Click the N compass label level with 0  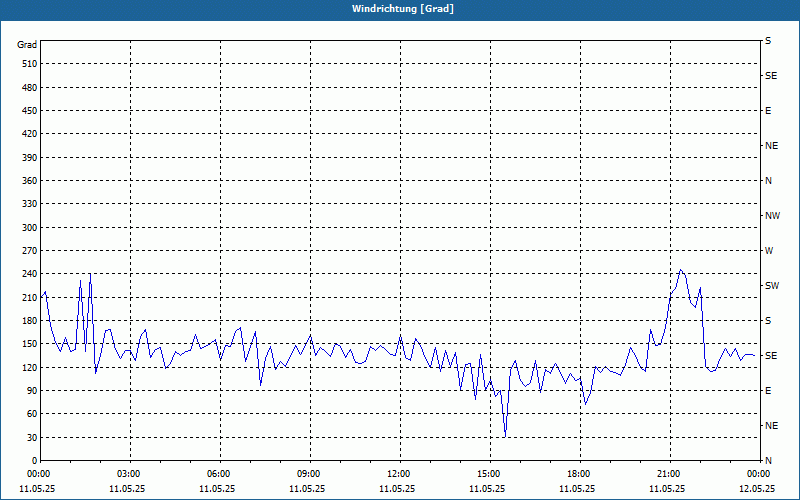768,461
